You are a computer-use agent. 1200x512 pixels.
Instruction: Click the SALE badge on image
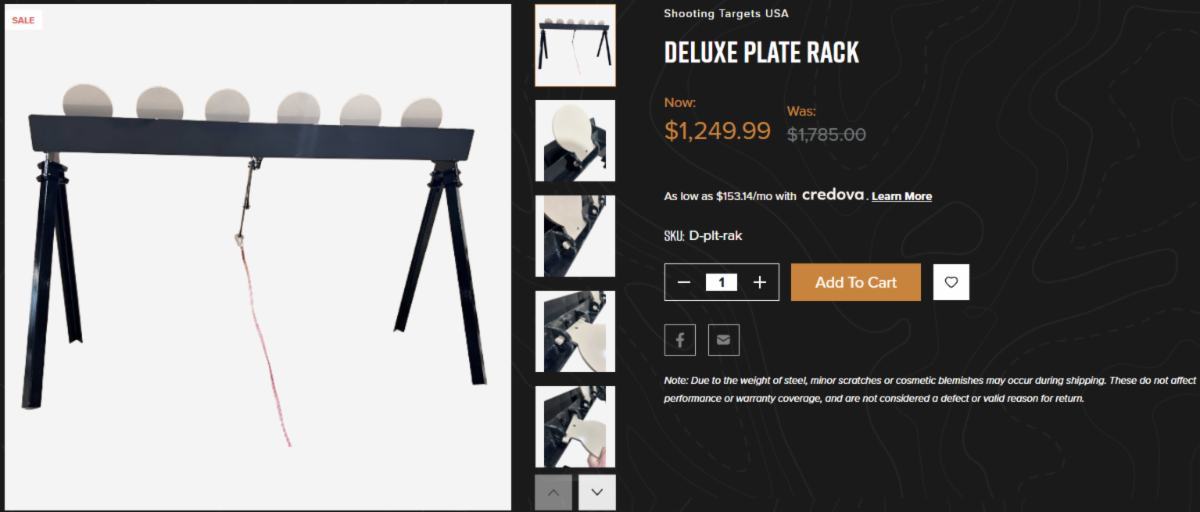click(x=23, y=20)
